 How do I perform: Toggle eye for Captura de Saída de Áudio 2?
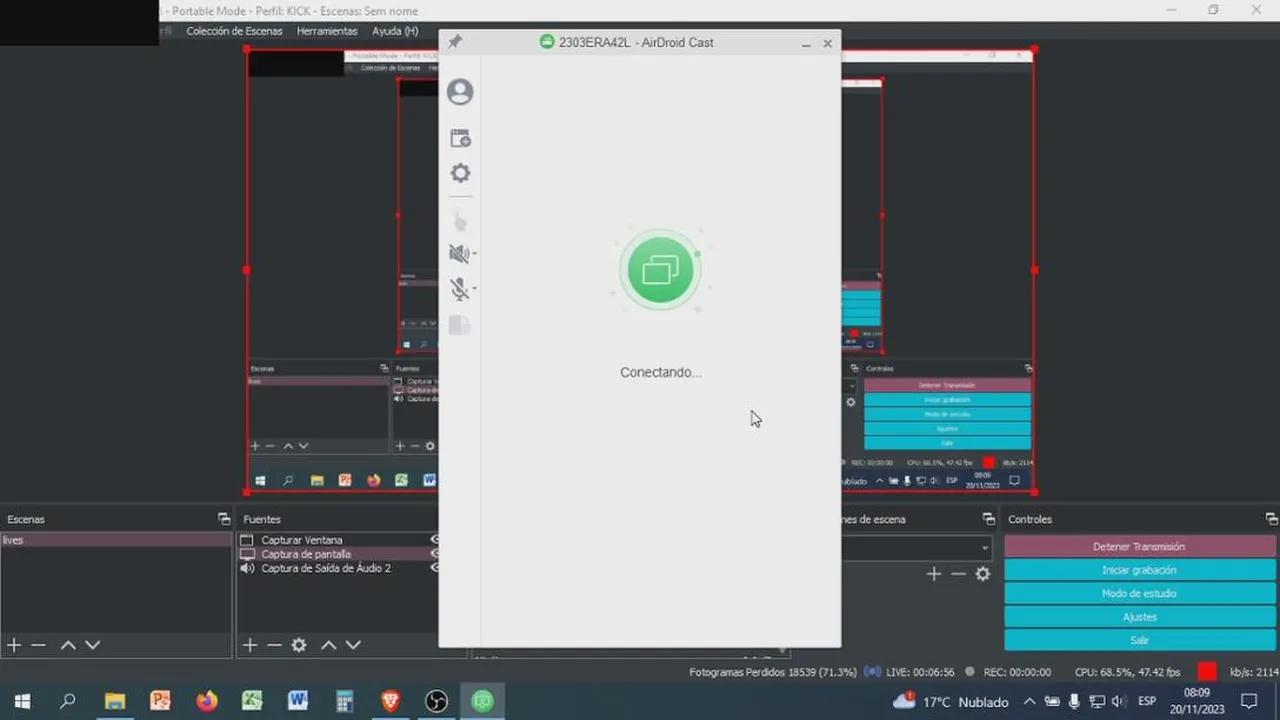click(x=434, y=568)
